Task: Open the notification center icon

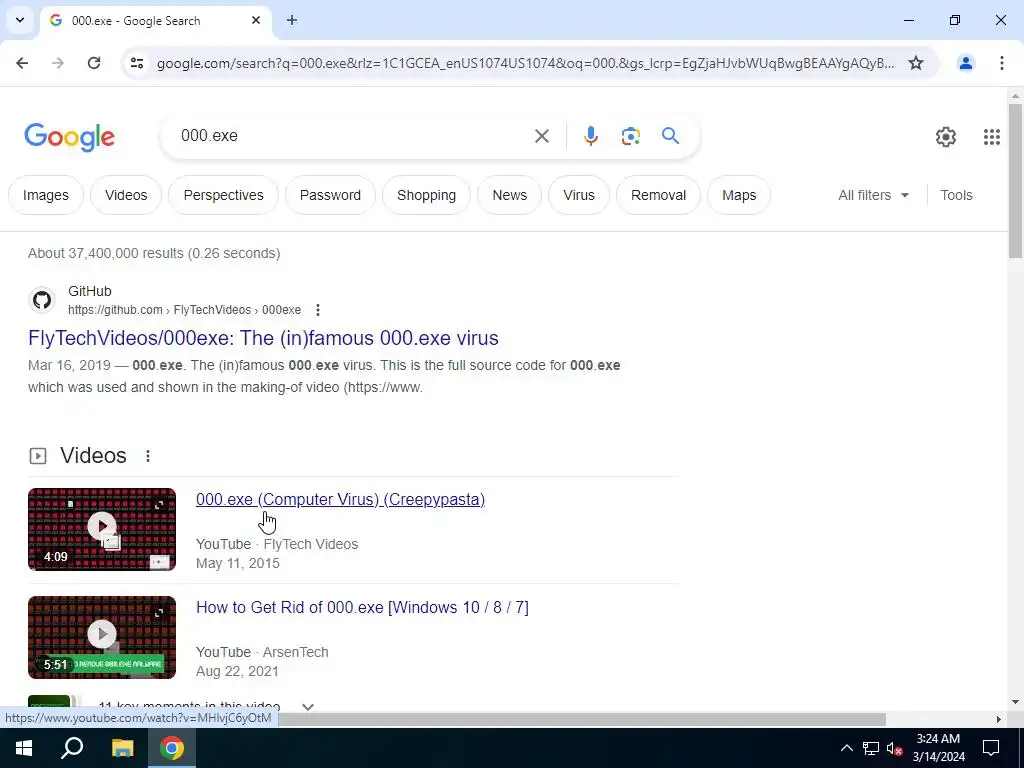Action: (x=991, y=748)
